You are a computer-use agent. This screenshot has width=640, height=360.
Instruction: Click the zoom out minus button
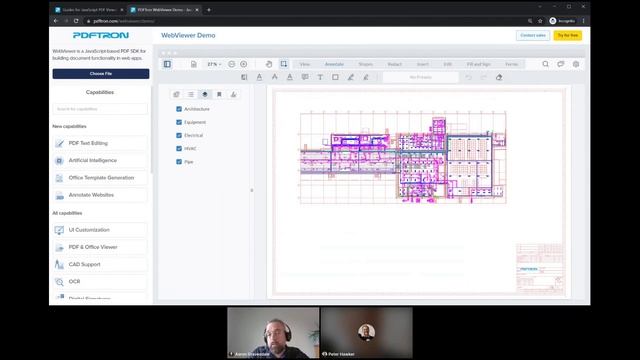(231, 64)
